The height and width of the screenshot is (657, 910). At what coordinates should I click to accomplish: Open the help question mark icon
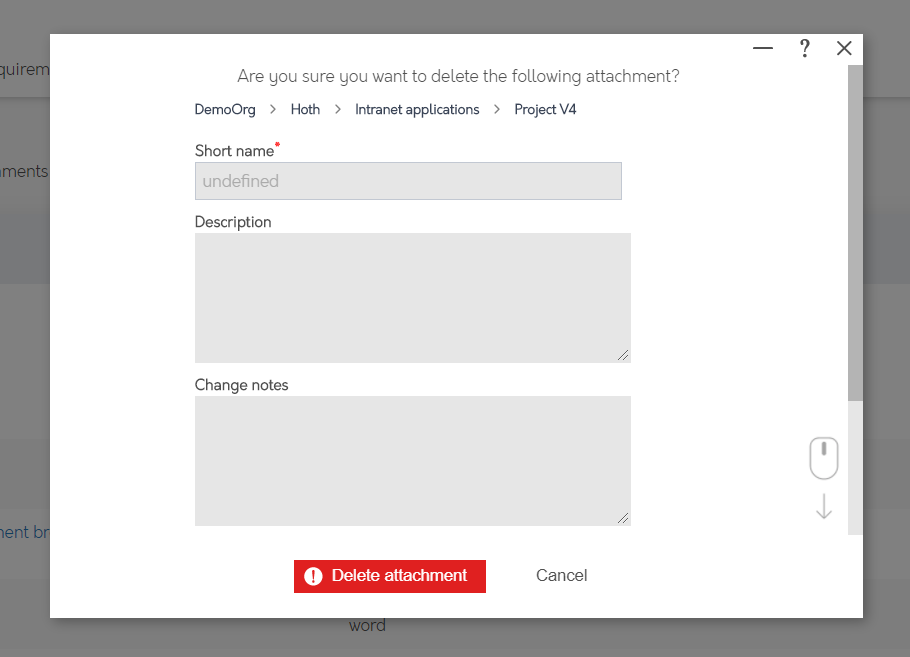point(804,48)
